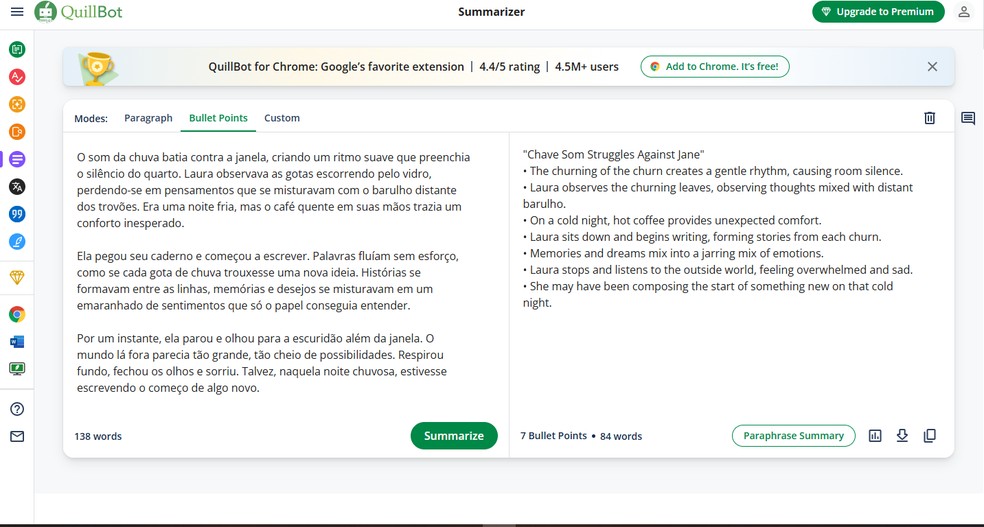Click the Paraphrase Summary button

[x=793, y=435]
